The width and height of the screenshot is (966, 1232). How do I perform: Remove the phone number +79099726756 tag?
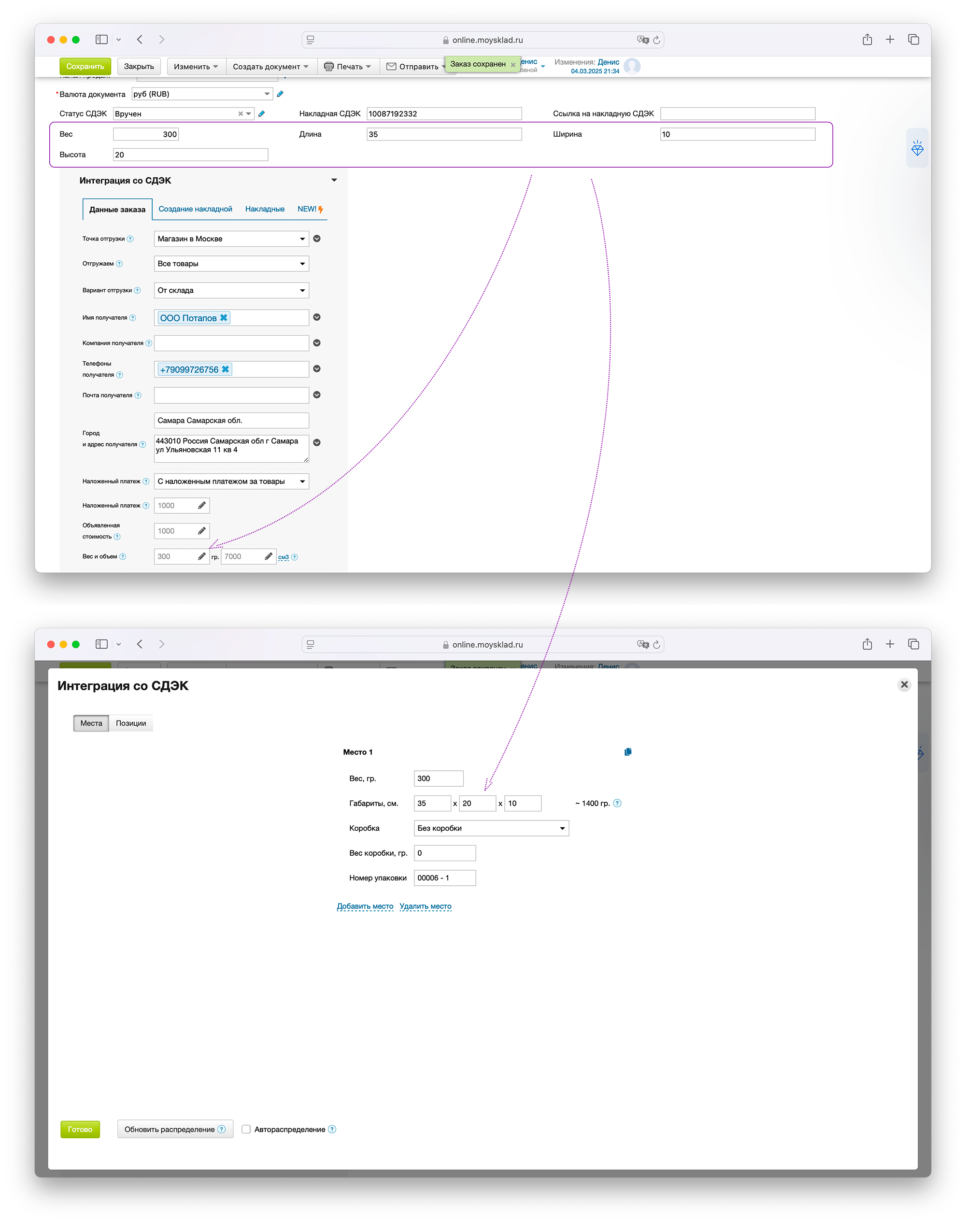coord(225,369)
